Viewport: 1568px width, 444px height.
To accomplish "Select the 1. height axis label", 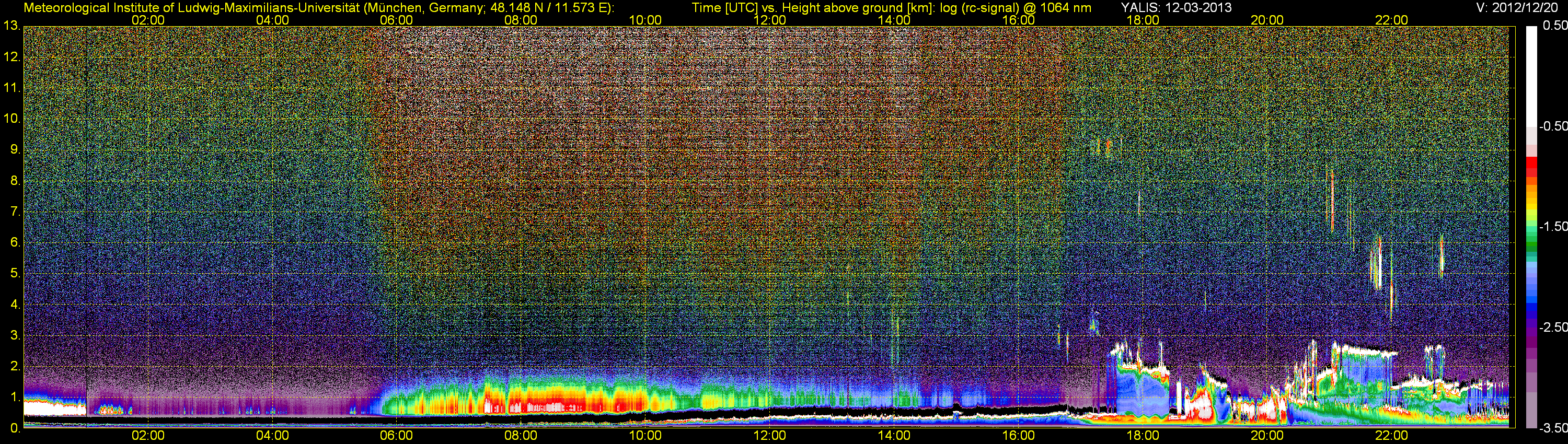I will tap(15, 398).
